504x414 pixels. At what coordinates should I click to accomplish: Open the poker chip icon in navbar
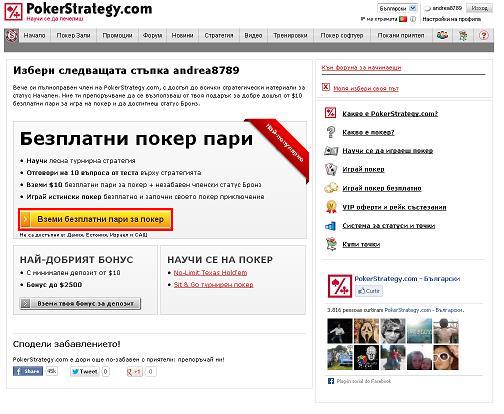point(12,35)
